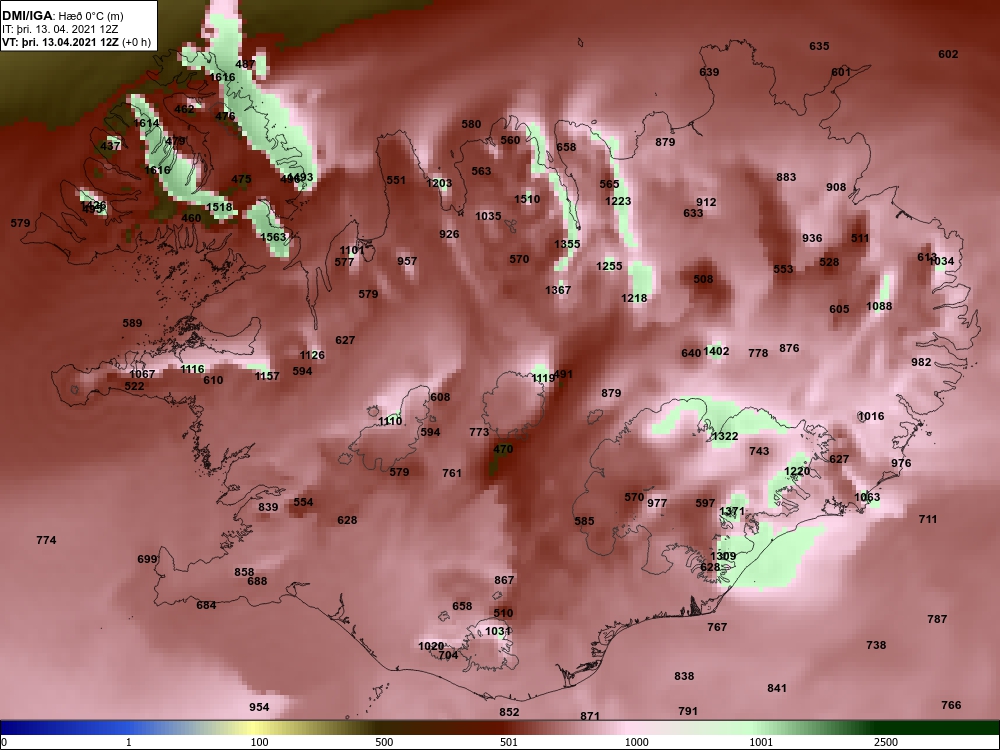
Task: Click the map value 1510
Action: (x=527, y=199)
